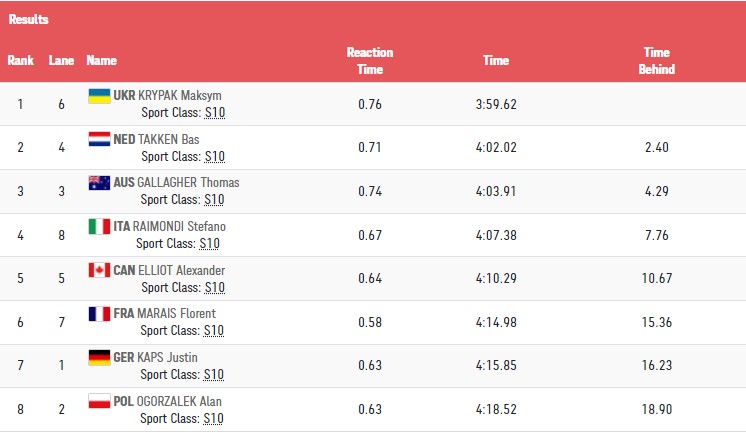The height and width of the screenshot is (432, 746).
Task: Click the Time Behind column header
Action: tap(656, 61)
